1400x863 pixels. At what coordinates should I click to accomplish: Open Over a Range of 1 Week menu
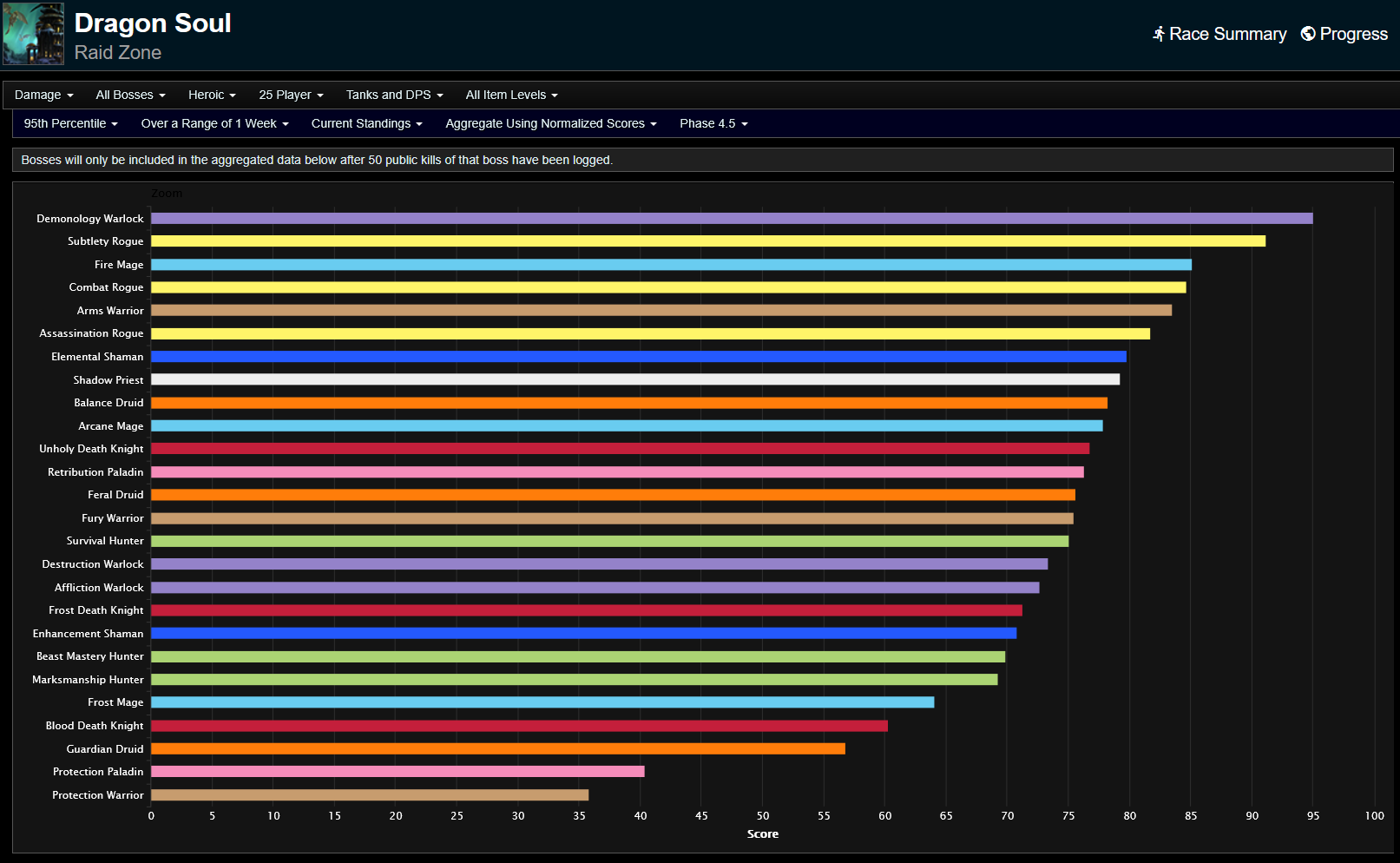pos(214,123)
